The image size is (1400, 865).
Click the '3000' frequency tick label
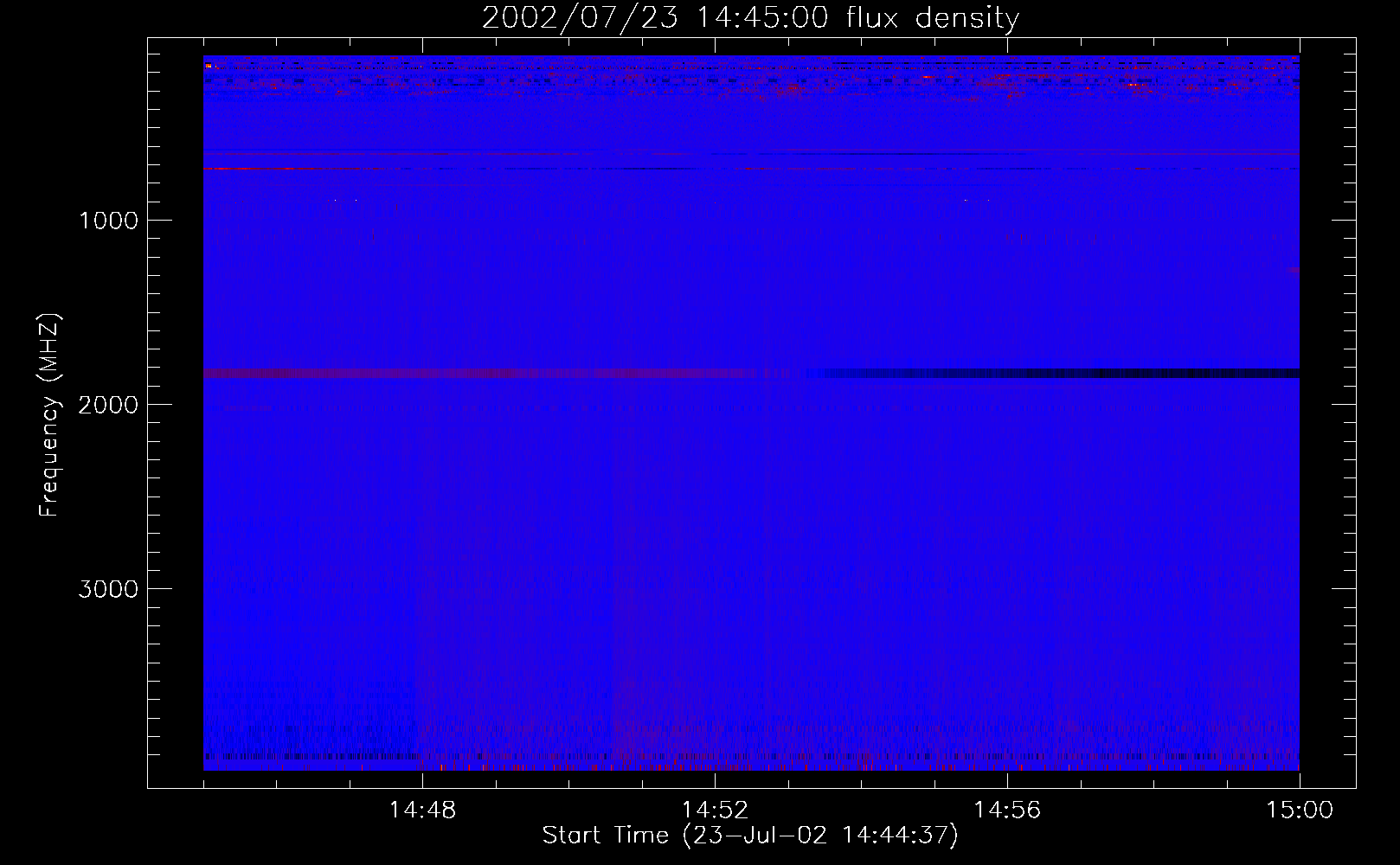[108, 589]
